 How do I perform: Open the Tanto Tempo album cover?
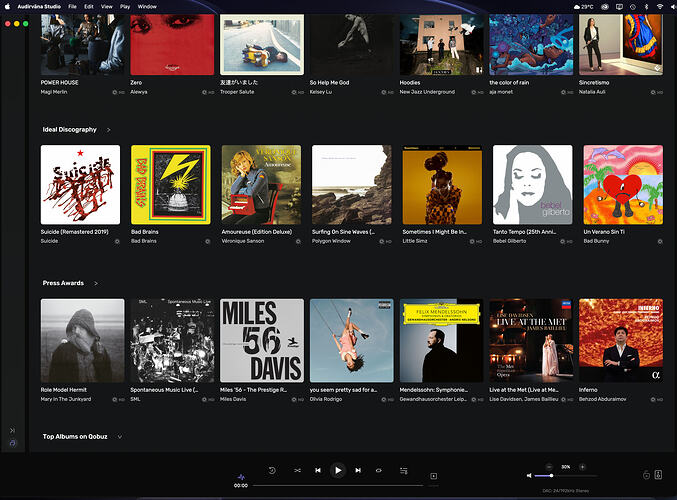pyautogui.click(x=533, y=184)
